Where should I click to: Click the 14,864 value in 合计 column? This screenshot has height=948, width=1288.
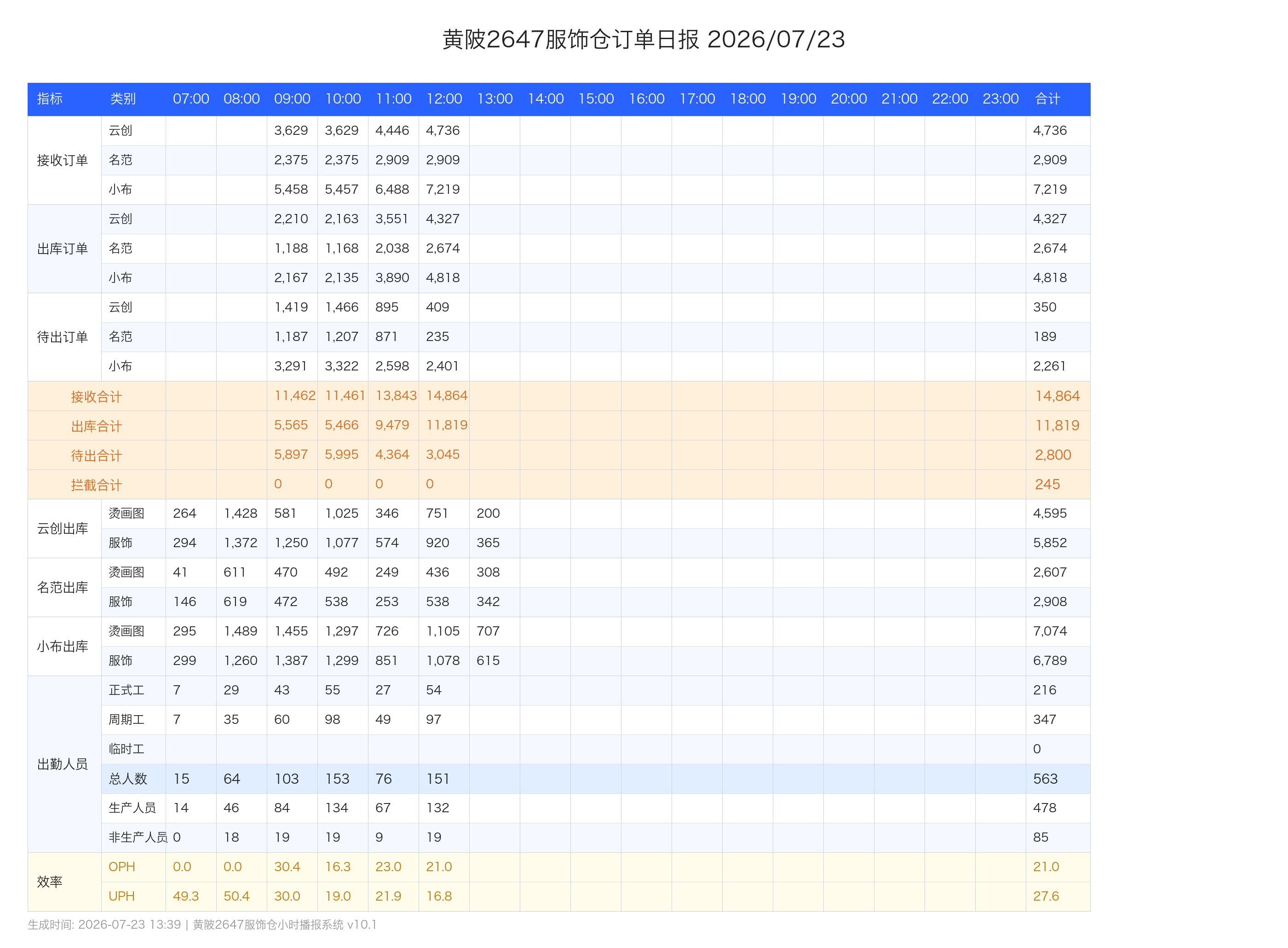(x=1057, y=396)
